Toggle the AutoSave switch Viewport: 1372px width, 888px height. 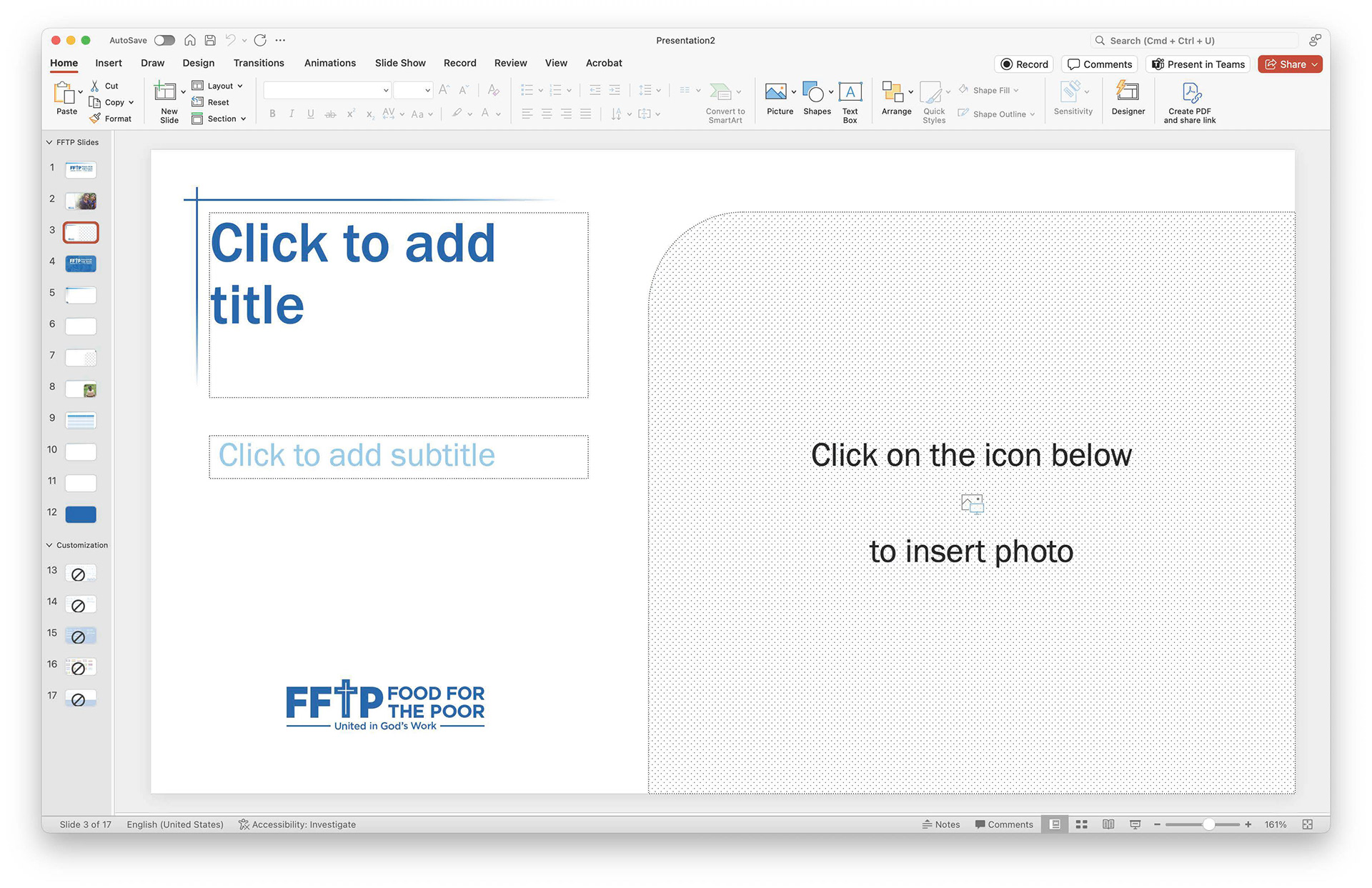164,41
